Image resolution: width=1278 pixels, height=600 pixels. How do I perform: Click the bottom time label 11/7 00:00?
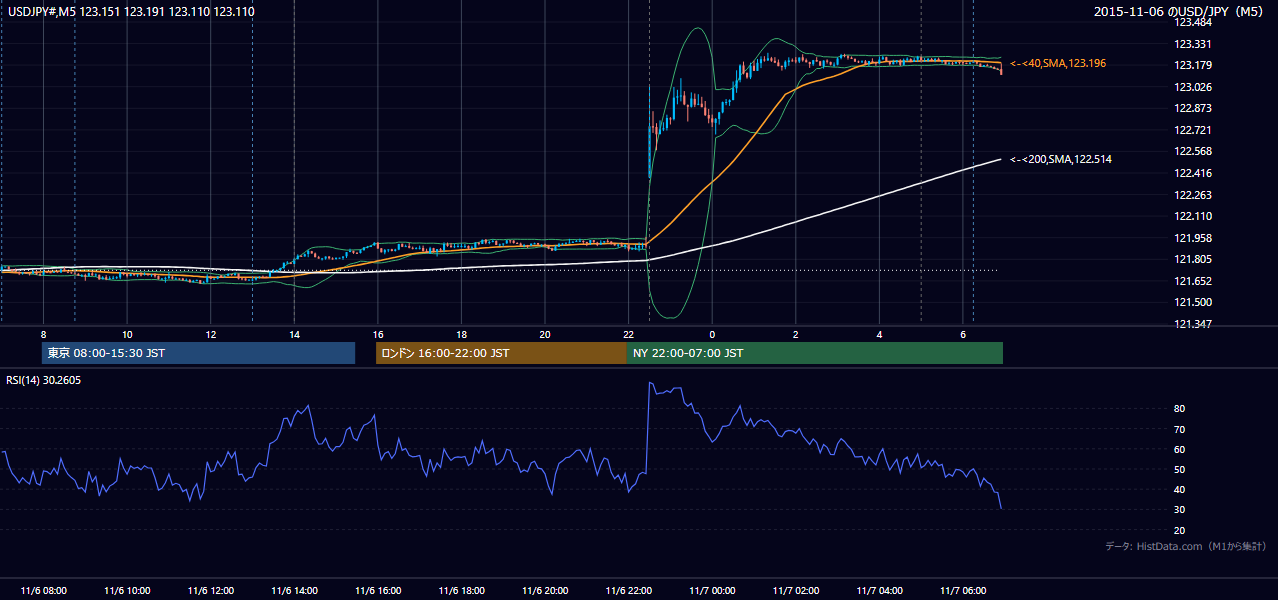[x=712, y=591]
